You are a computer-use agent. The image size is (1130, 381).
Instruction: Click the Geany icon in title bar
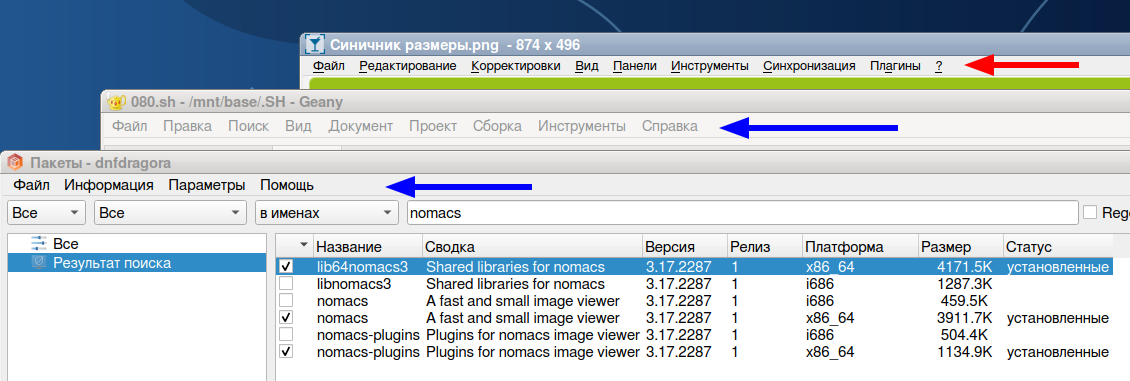[x=117, y=102]
